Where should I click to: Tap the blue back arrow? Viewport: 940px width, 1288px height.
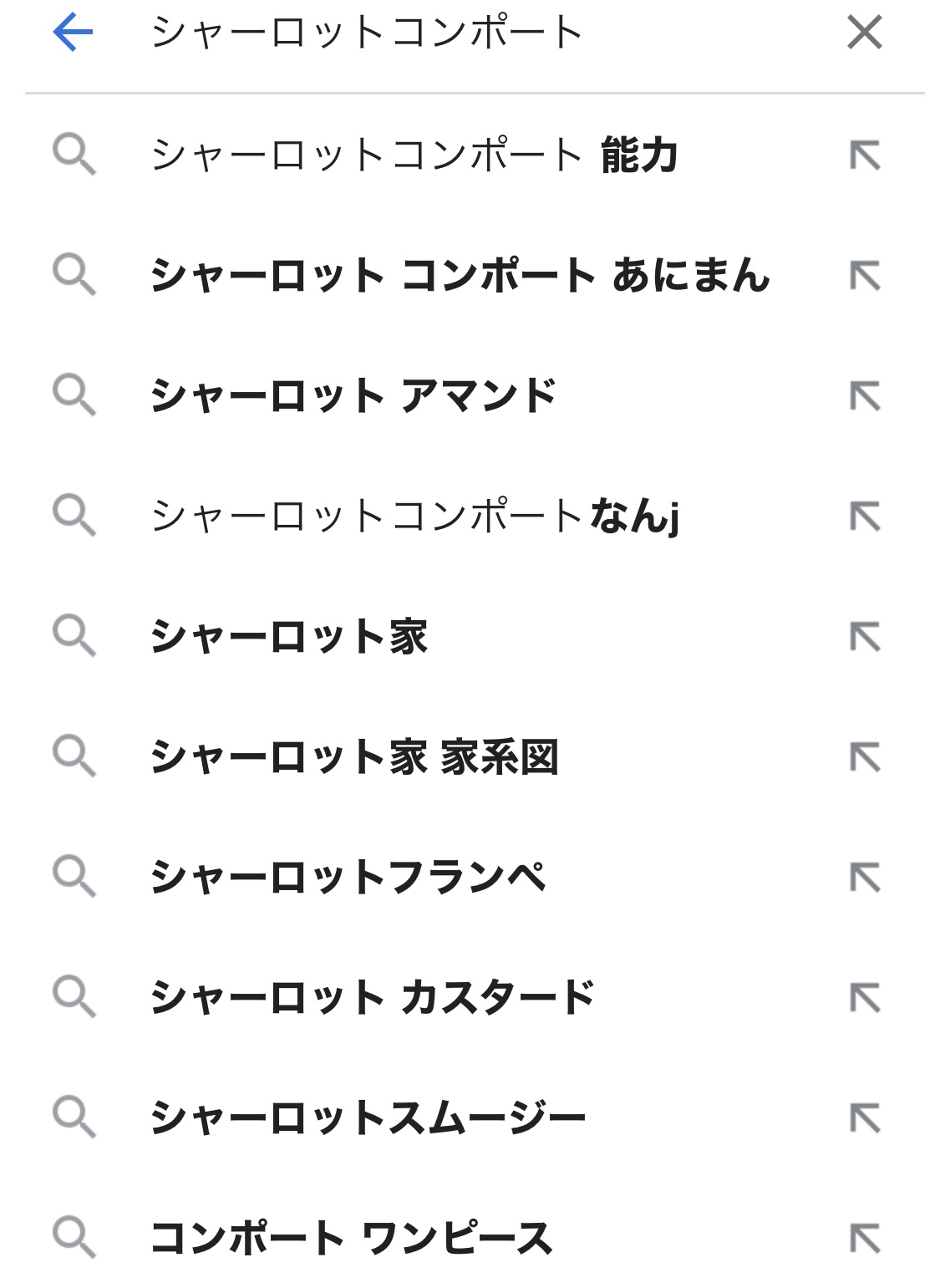73,33
